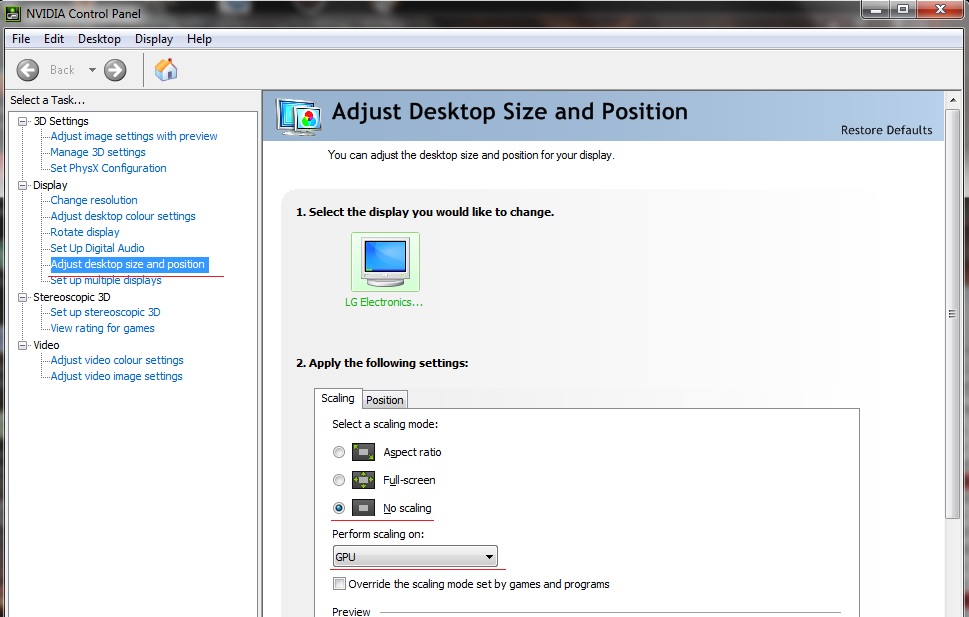The image size is (969, 617).
Task: Open the File menu
Action: pyautogui.click(x=21, y=39)
